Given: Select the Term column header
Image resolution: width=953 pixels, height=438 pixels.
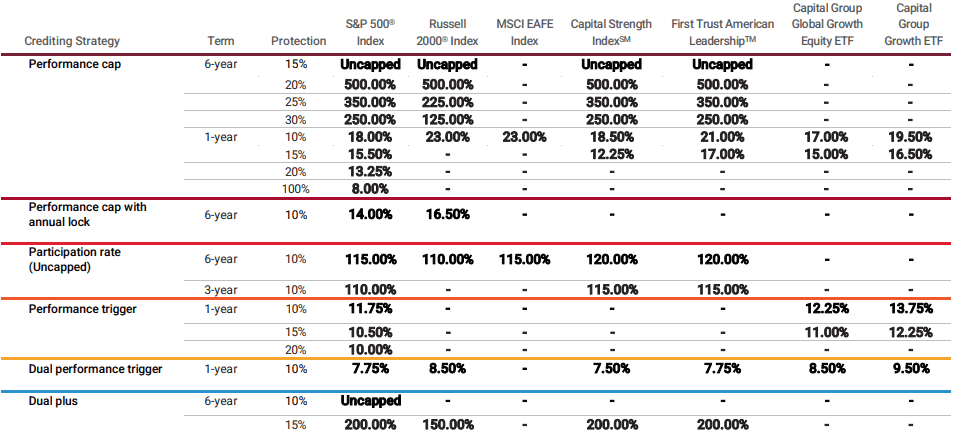Looking at the screenshot, I should (220, 41).
